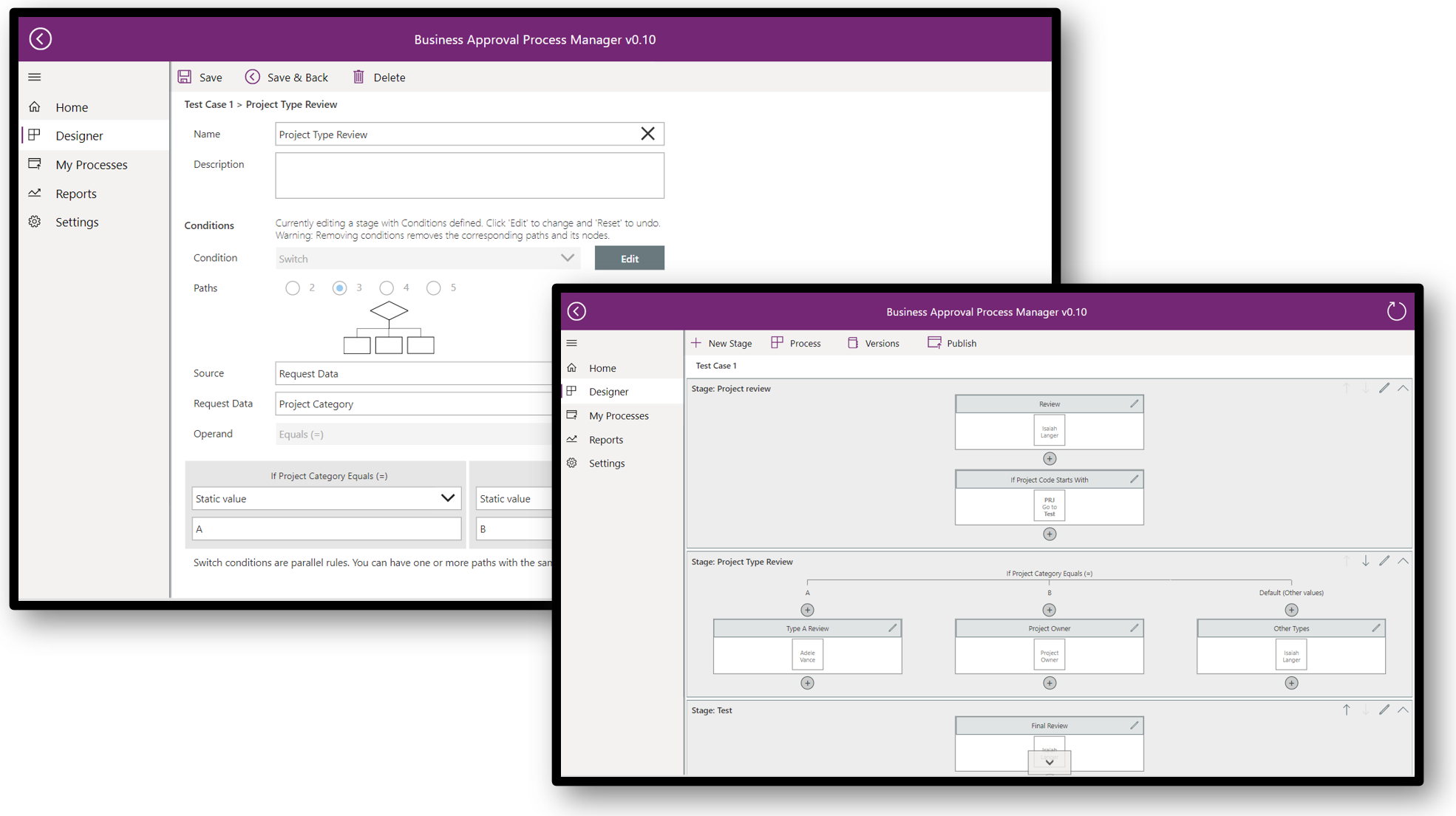Click the Save icon button in toolbar

click(x=184, y=77)
